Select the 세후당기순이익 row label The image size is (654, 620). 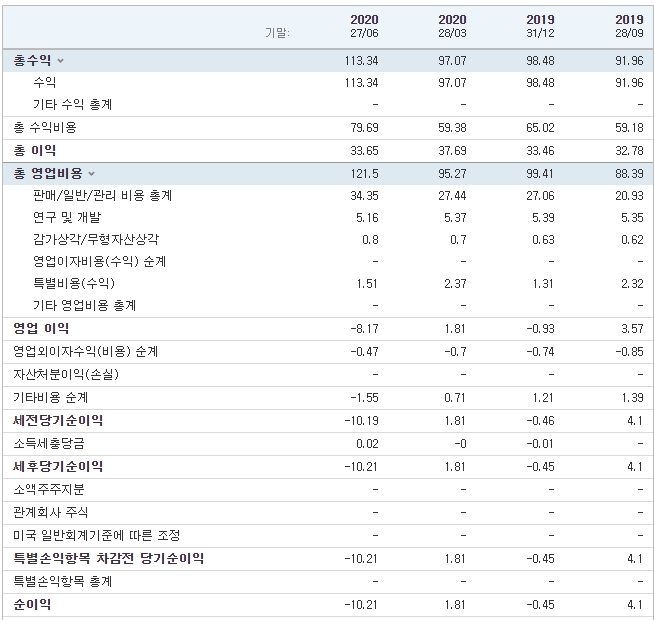(58, 466)
